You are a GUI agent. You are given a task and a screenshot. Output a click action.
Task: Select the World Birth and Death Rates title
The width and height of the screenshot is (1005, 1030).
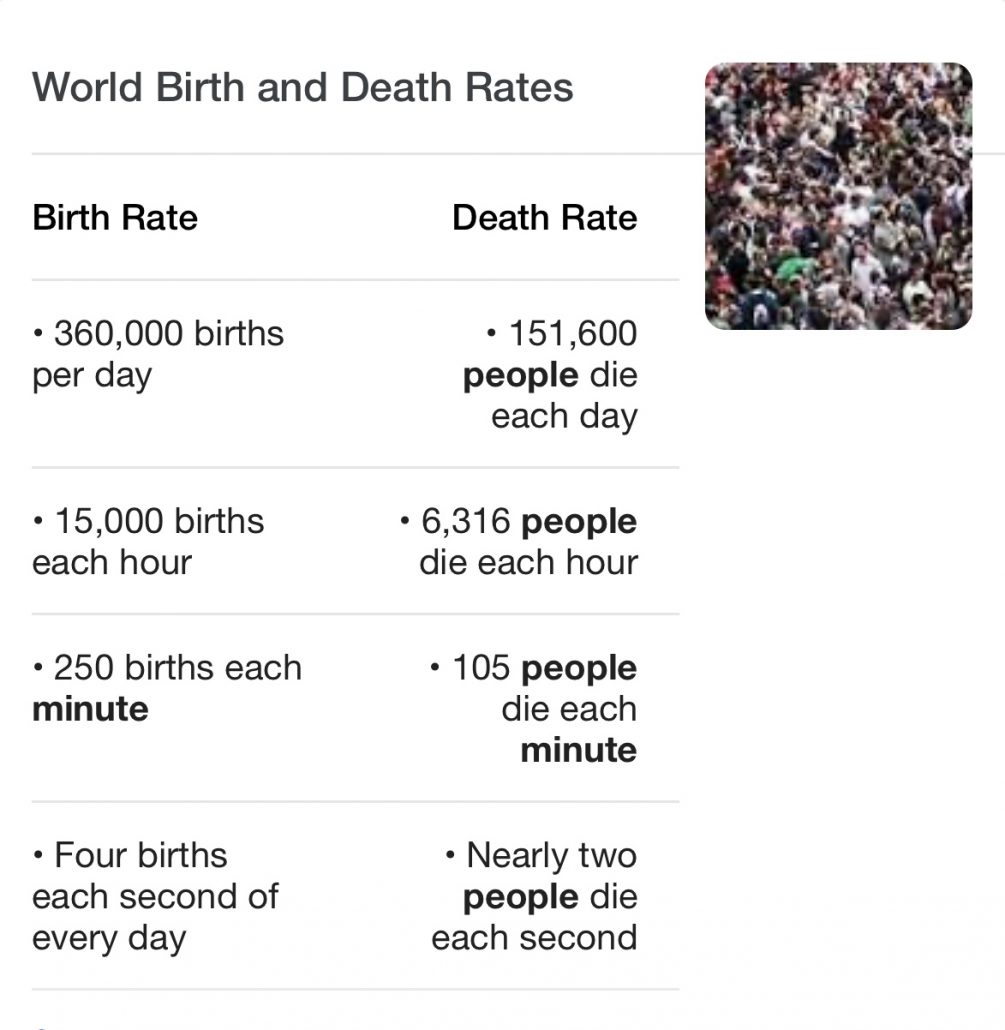tap(303, 87)
